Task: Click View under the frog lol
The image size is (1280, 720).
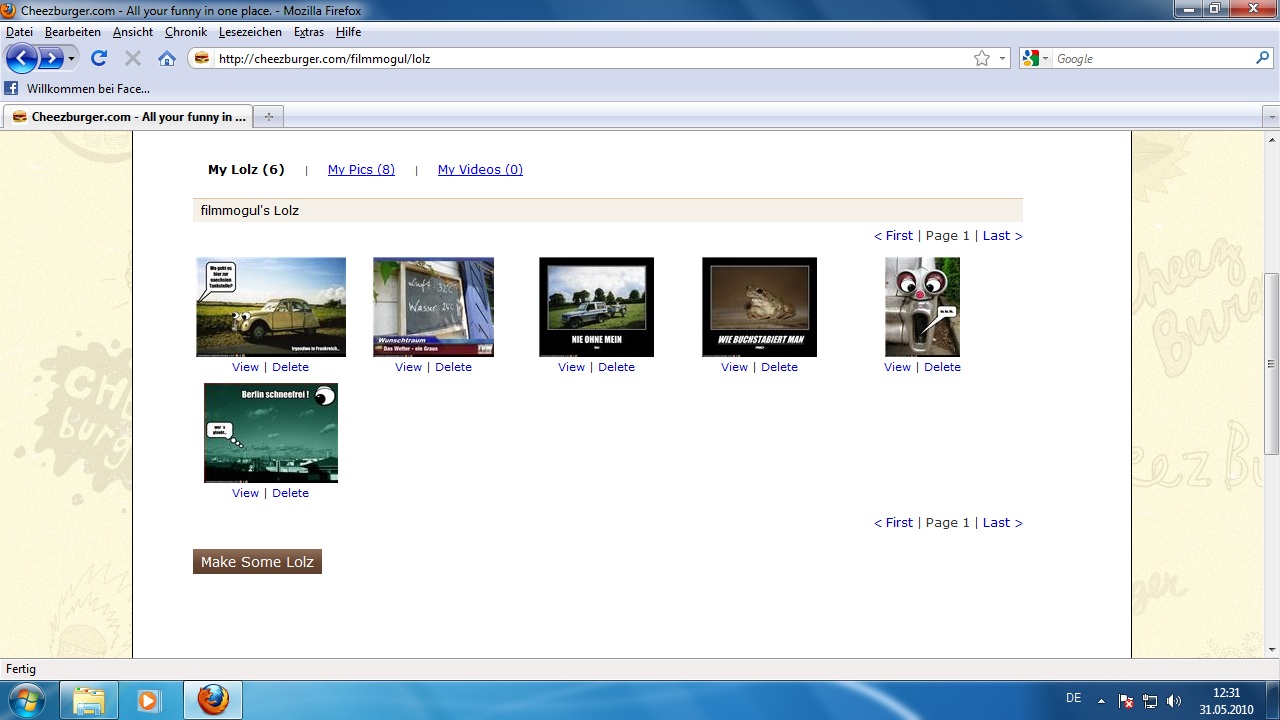Action: coord(734,367)
